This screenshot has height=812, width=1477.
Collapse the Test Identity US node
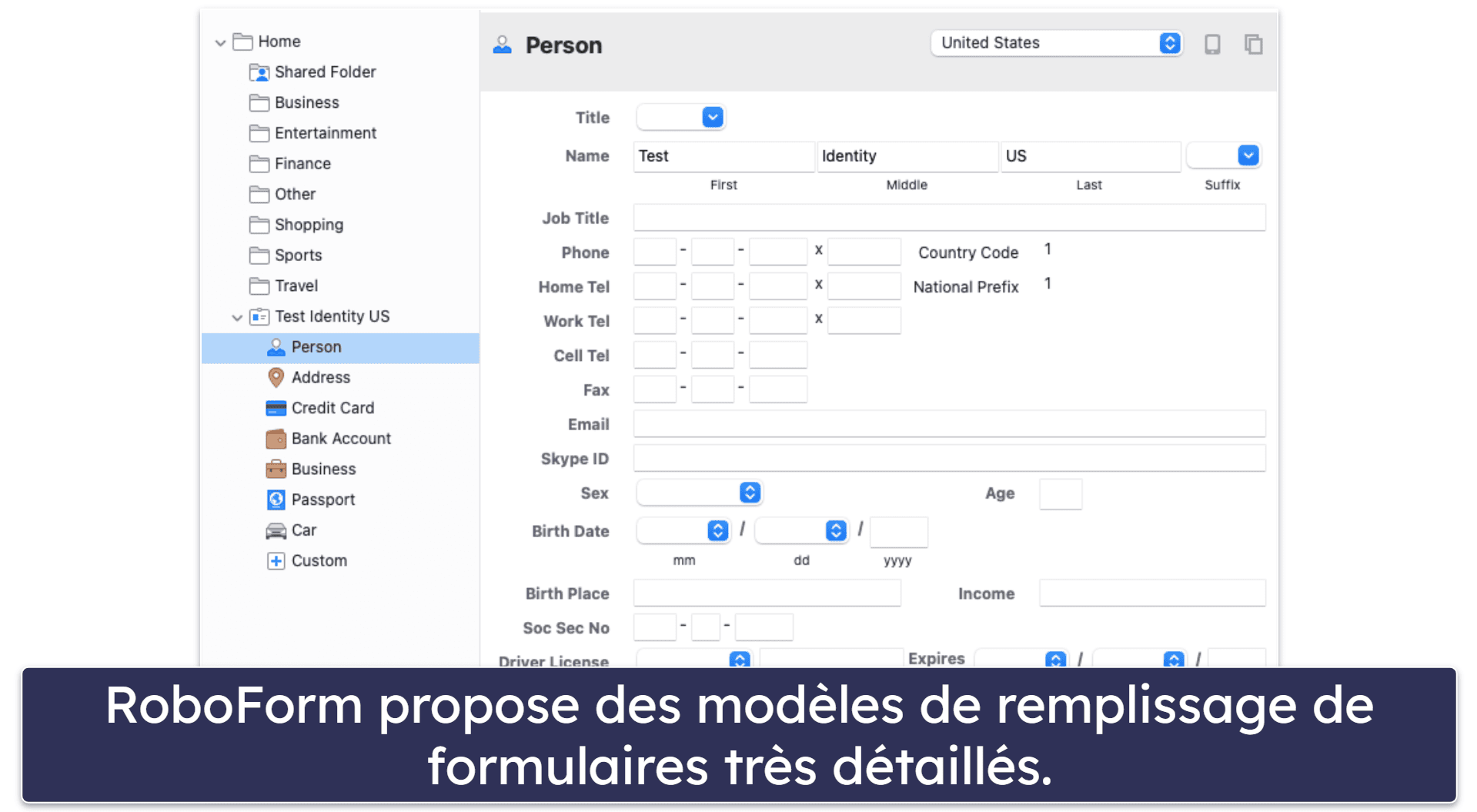click(x=237, y=317)
